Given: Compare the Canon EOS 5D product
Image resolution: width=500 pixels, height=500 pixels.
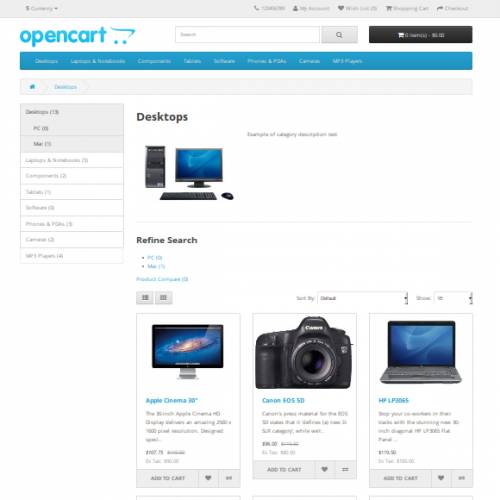Looking at the screenshot, I should (345, 469).
